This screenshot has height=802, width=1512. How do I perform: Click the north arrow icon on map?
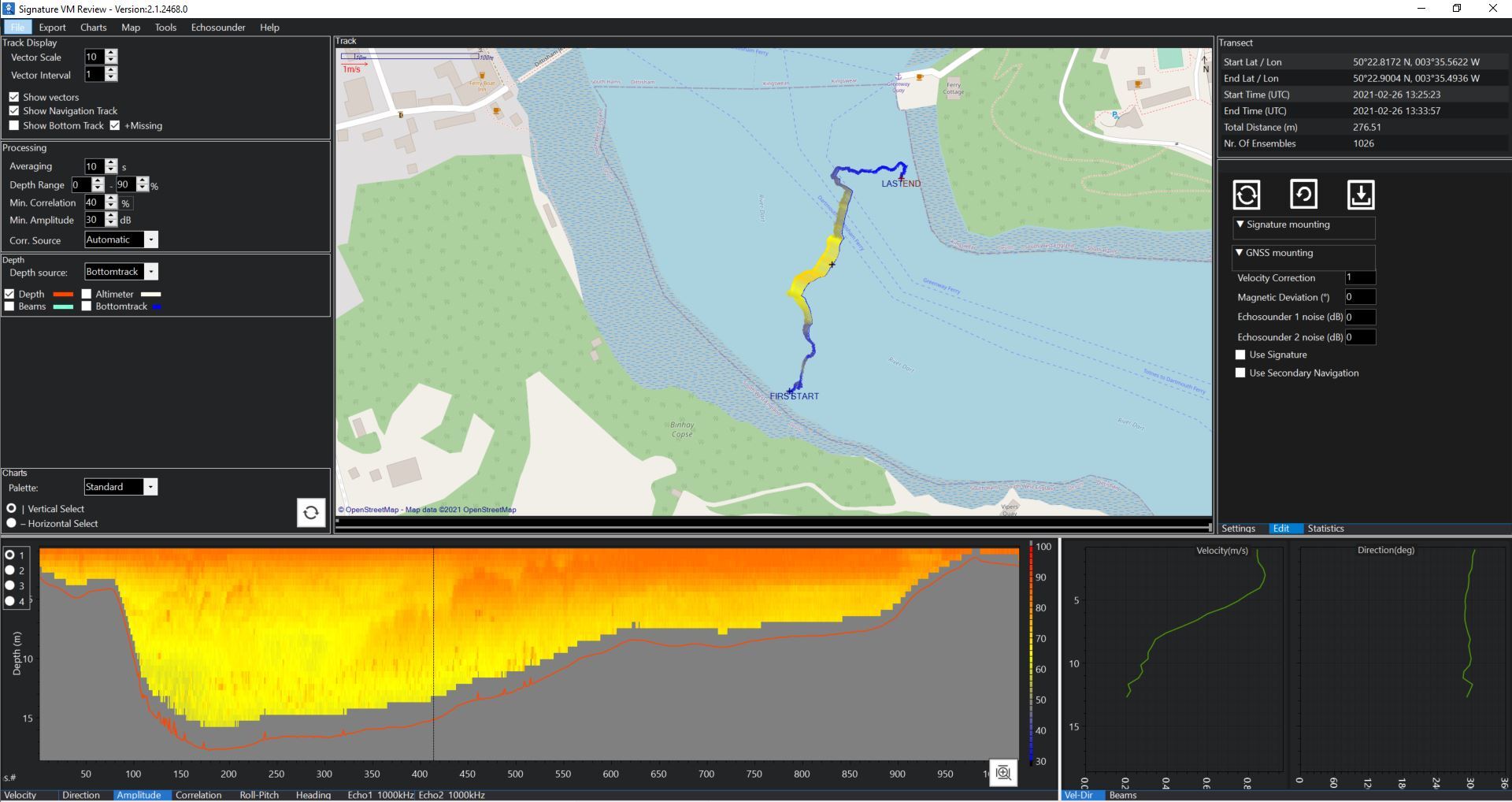1203,63
